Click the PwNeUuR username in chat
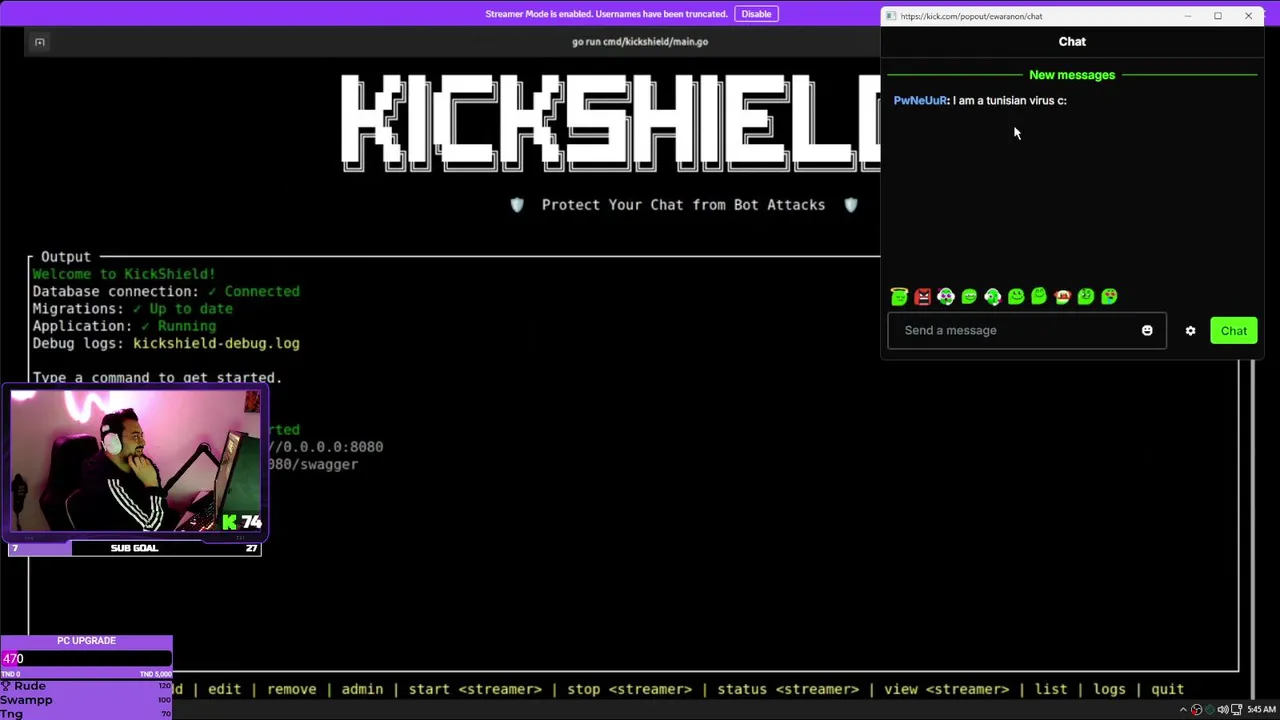This screenshot has height=720, width=1280. click(920, 100)
